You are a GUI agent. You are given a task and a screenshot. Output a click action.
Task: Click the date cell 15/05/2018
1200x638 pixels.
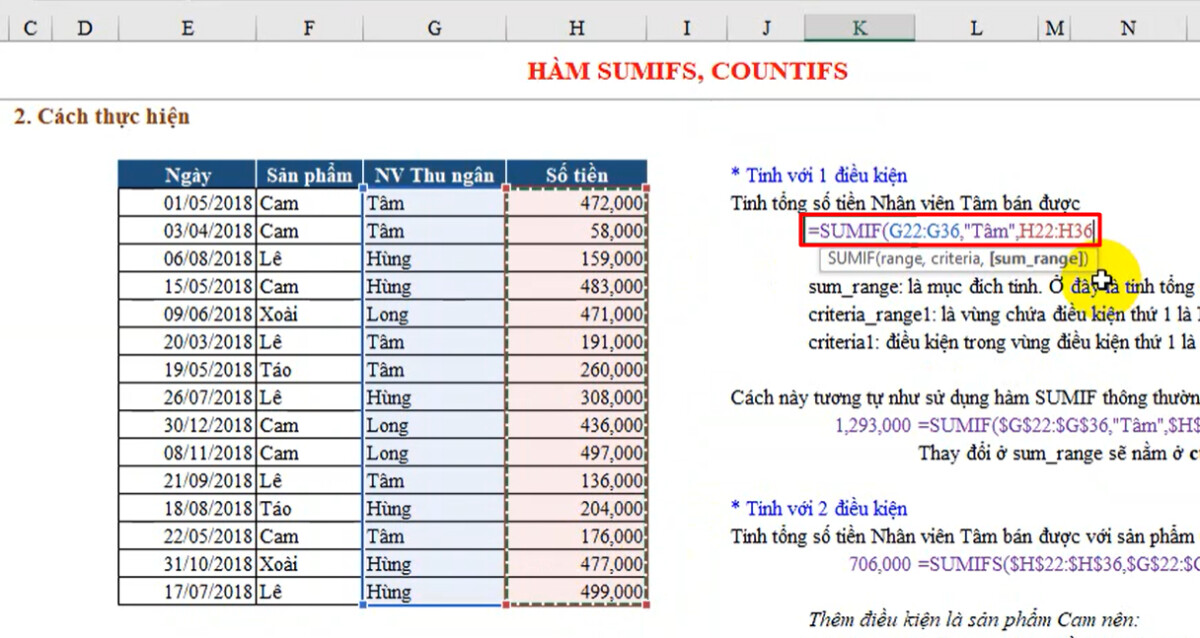click(x=187, y=286)
